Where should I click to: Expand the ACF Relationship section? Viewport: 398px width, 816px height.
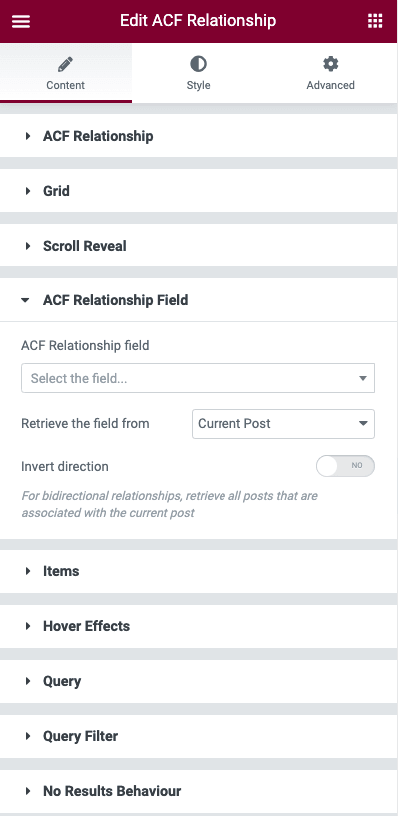[199, 136]
